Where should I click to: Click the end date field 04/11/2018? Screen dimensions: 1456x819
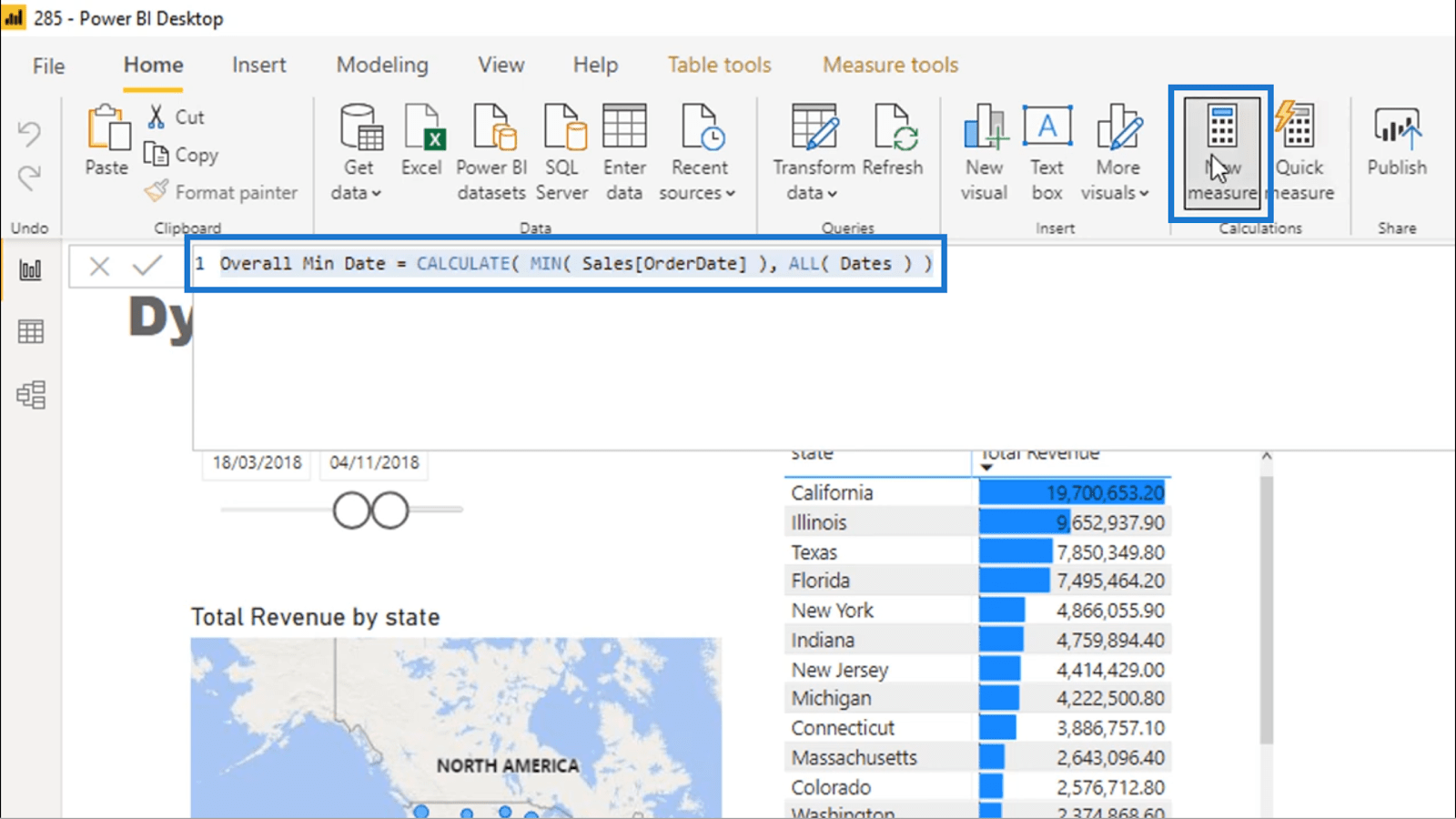pyautogui.click(x=374, y=462)
